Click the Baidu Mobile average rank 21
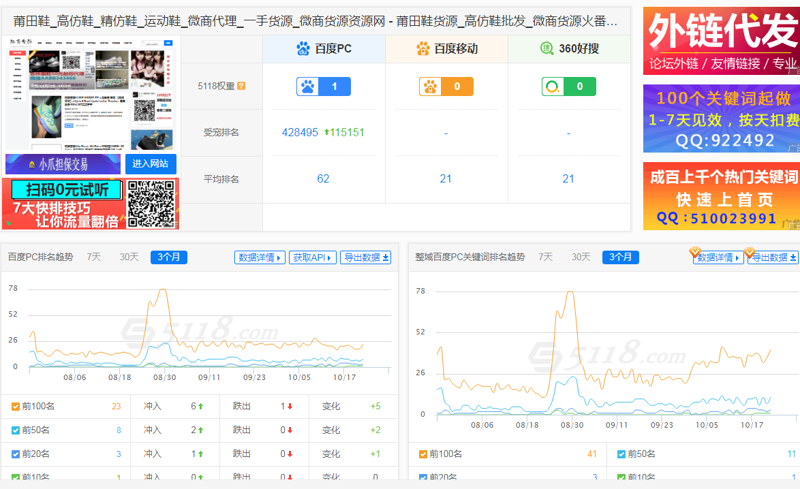Screen dimensions: 800x489 pyautogui.click(x=445, y=179)
